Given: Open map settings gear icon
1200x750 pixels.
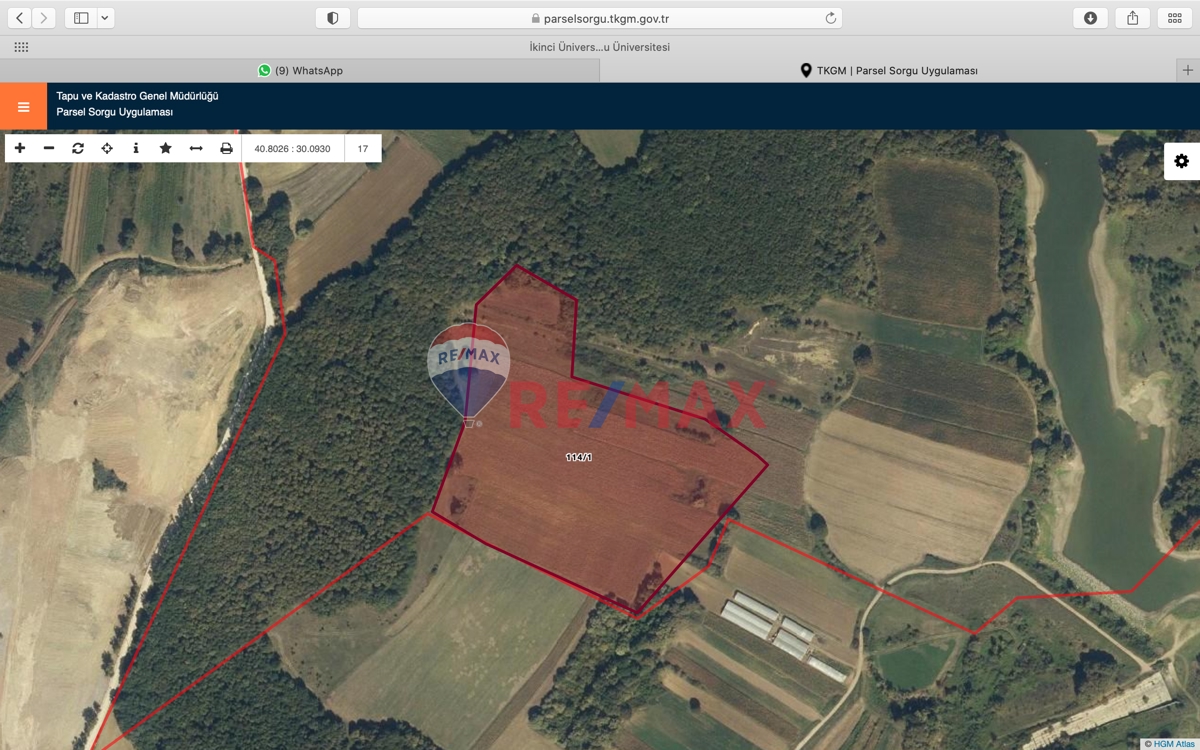Looking at the screenshot, I should click(1181, 161).
